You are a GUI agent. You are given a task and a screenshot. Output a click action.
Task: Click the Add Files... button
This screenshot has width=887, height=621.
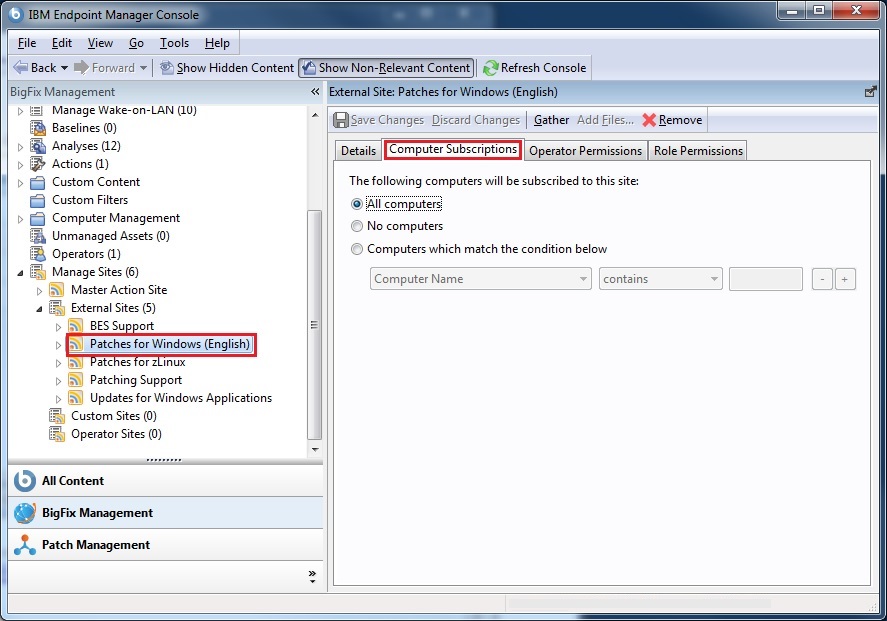click(x=605, y=120)
